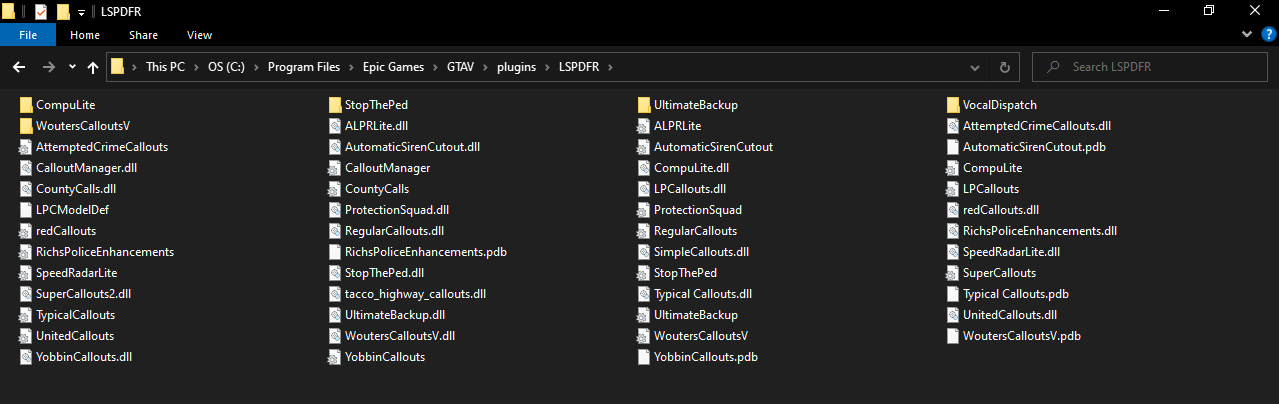Click the UltimateBackup folder icon
1279x404 pixels.
[x=644, y=105]
